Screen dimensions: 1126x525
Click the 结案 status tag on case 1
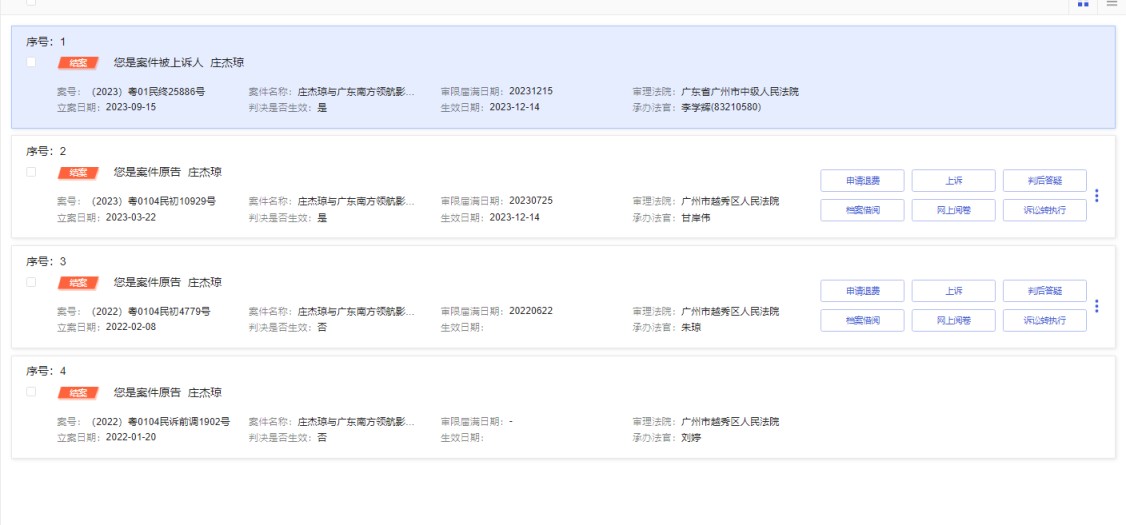(x=77, y=63)
